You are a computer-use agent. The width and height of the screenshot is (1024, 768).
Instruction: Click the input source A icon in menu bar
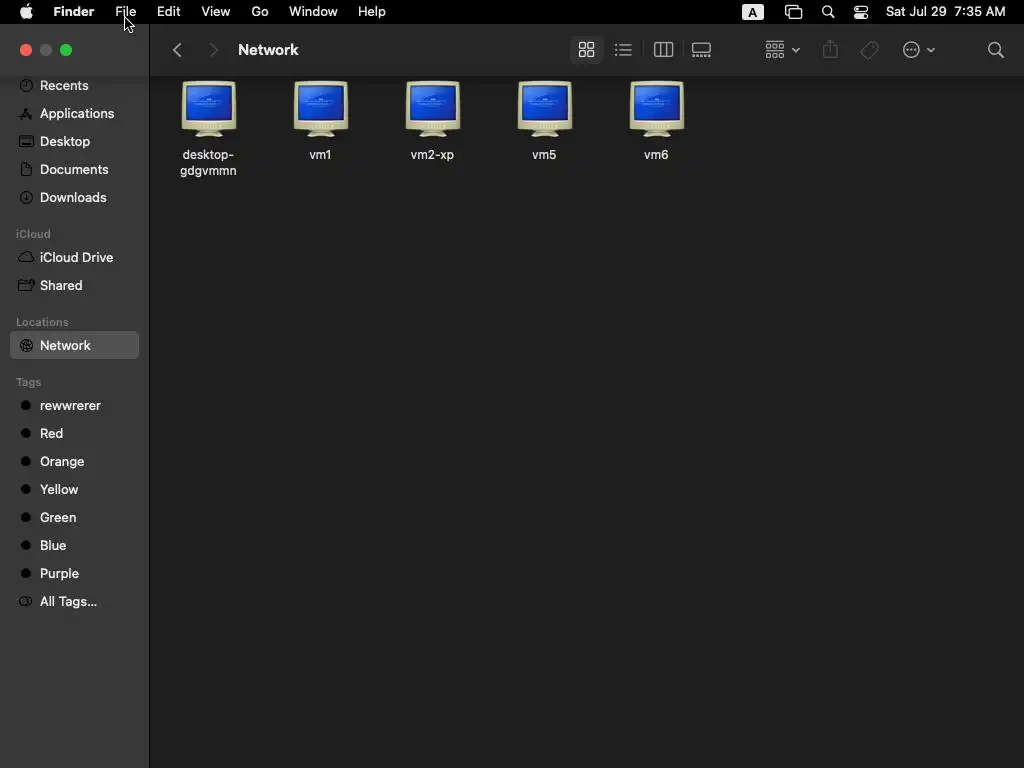pyautogui.click(x=753, y=12)
